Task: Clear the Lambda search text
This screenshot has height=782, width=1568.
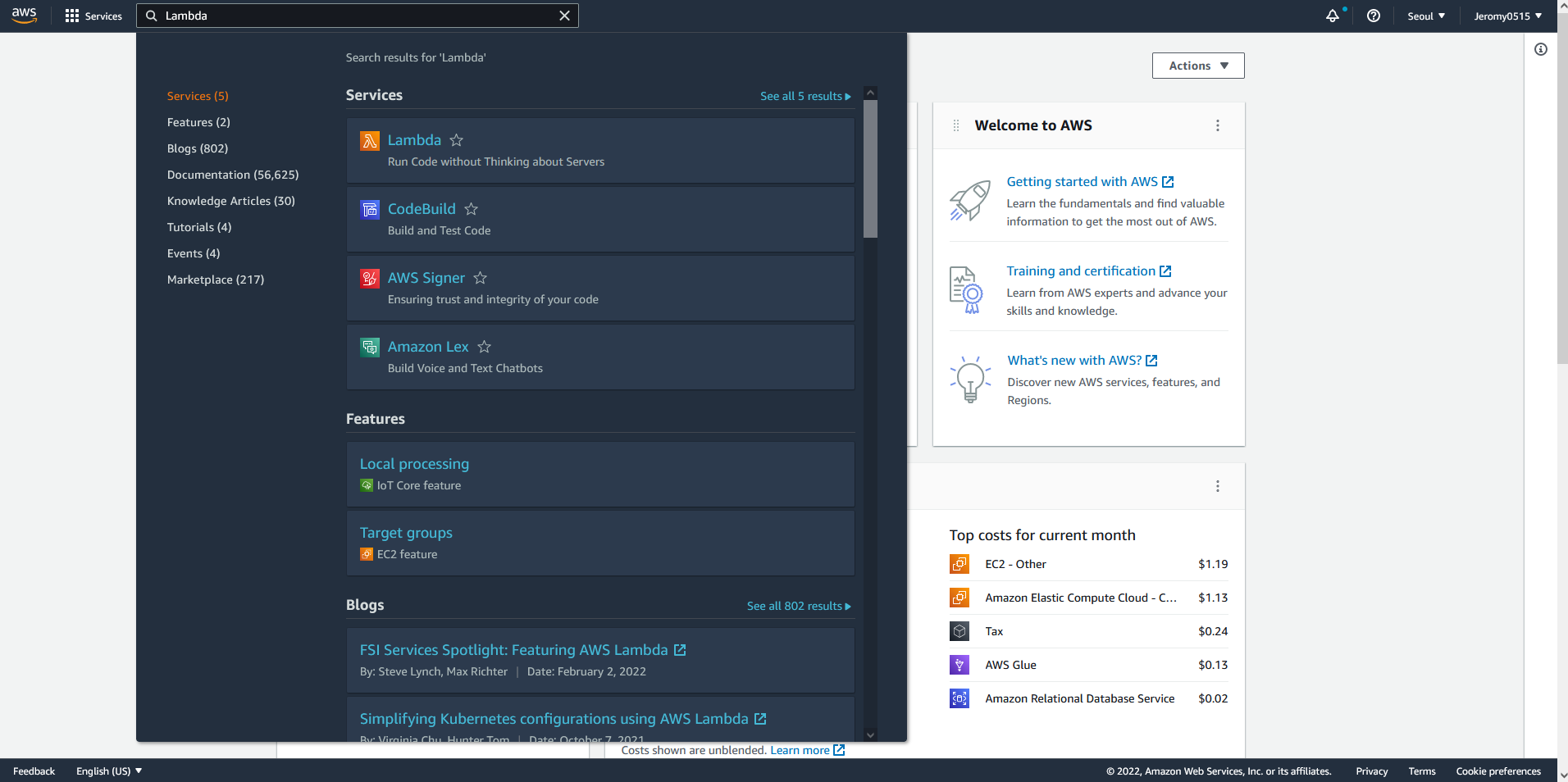Action: 564,16
